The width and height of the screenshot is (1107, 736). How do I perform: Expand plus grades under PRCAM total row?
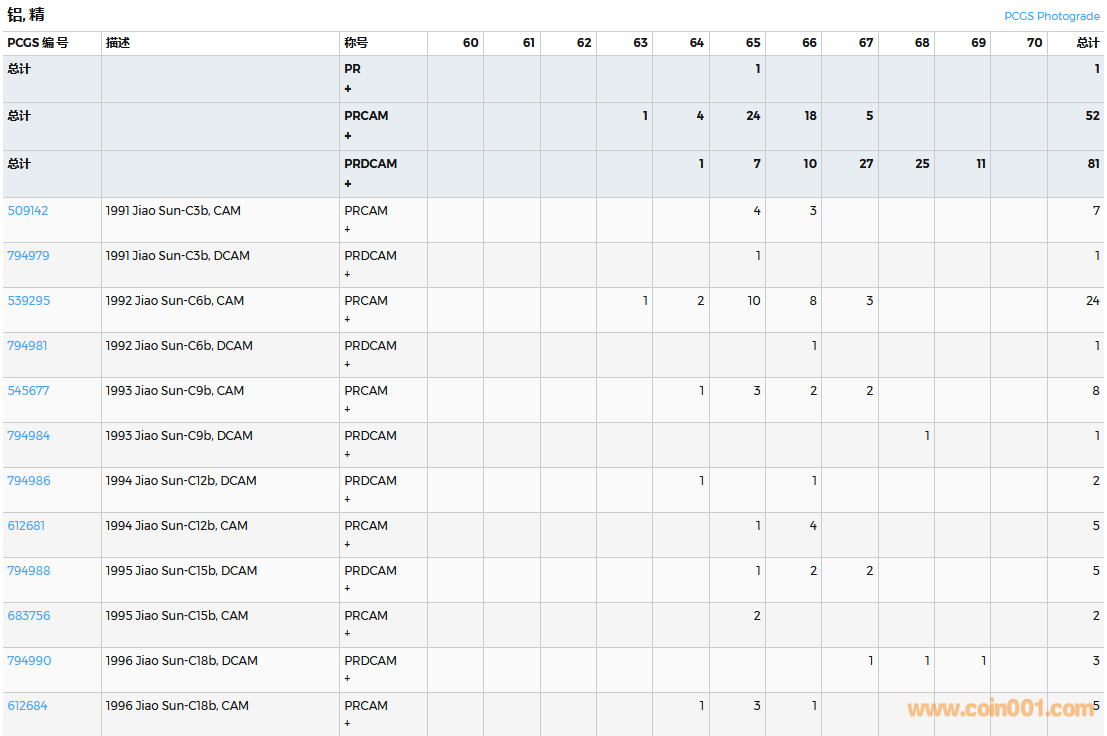[x=348, y=136]
